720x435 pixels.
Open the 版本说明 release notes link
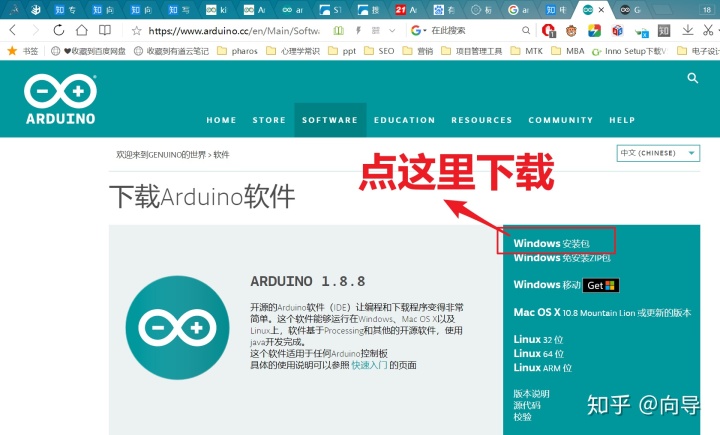(x=531, y=394)
